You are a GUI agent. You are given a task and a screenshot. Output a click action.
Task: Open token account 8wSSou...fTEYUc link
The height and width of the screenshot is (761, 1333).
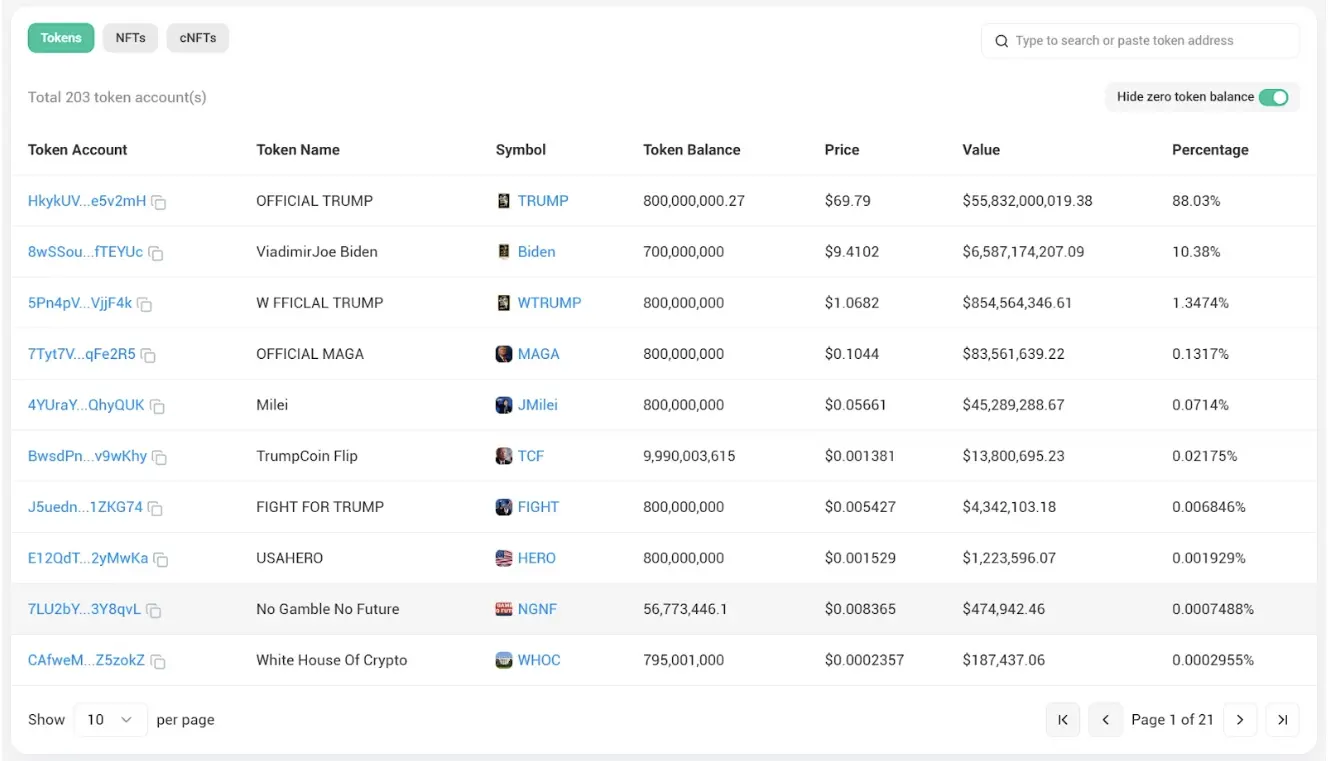(85, 252)
